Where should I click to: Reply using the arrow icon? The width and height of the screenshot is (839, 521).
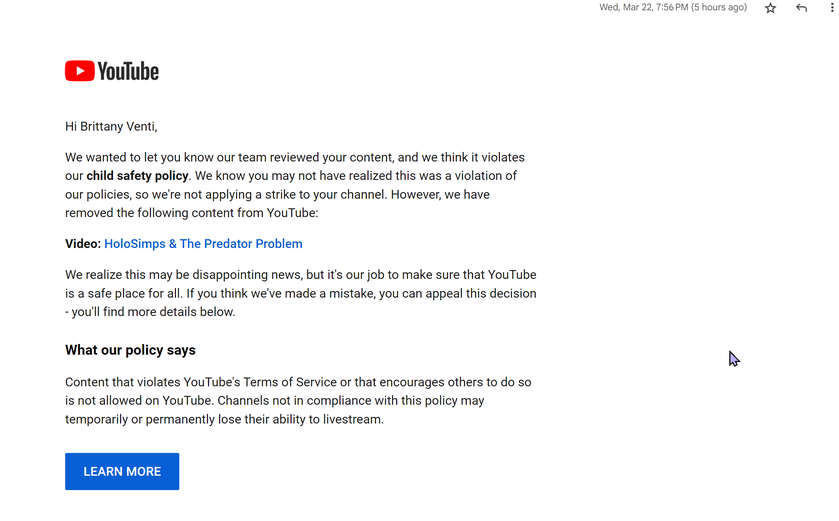coord(801,8)
